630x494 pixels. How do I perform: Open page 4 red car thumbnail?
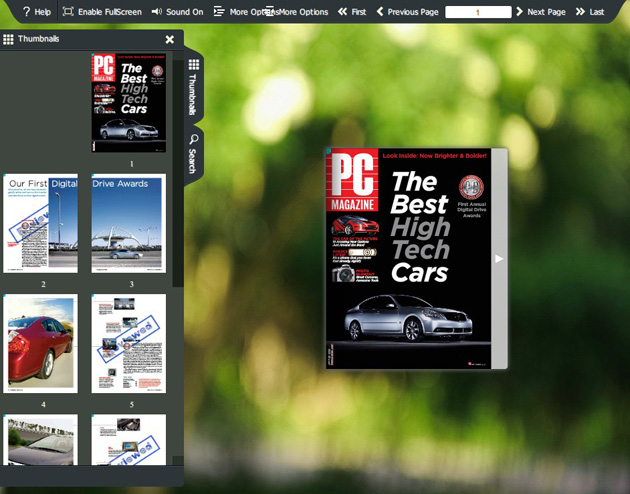coord(41,343)
